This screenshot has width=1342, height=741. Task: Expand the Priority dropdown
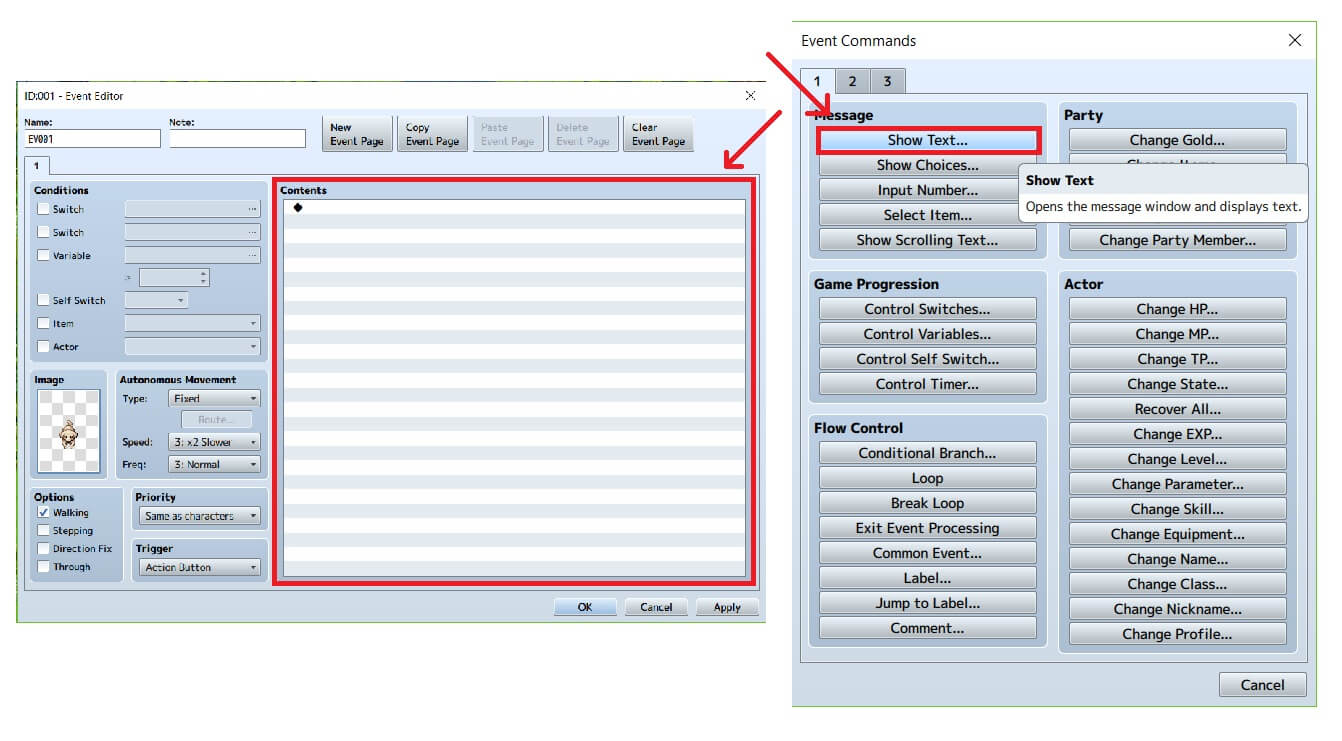(200, 516)
